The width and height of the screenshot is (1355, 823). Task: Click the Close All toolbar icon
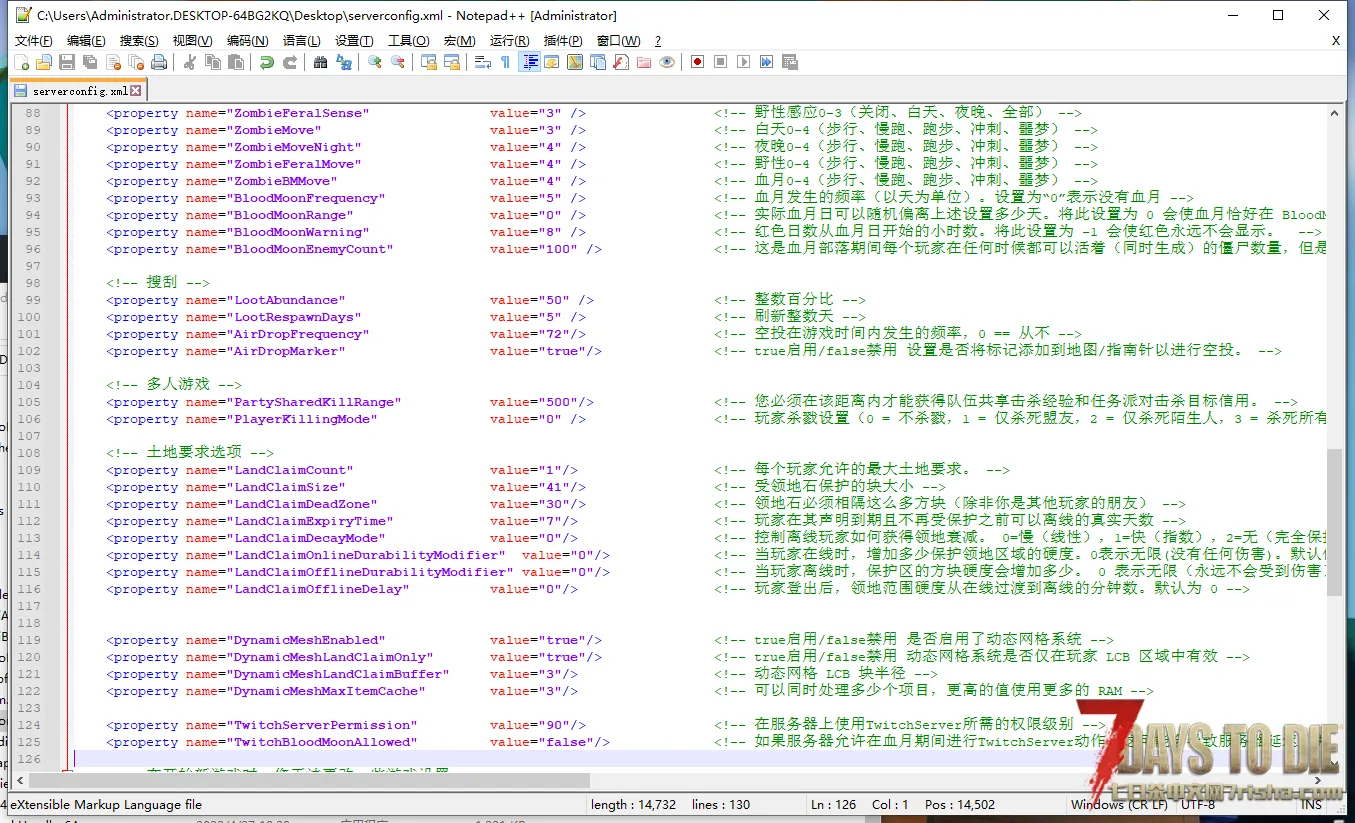click(135, 62)
